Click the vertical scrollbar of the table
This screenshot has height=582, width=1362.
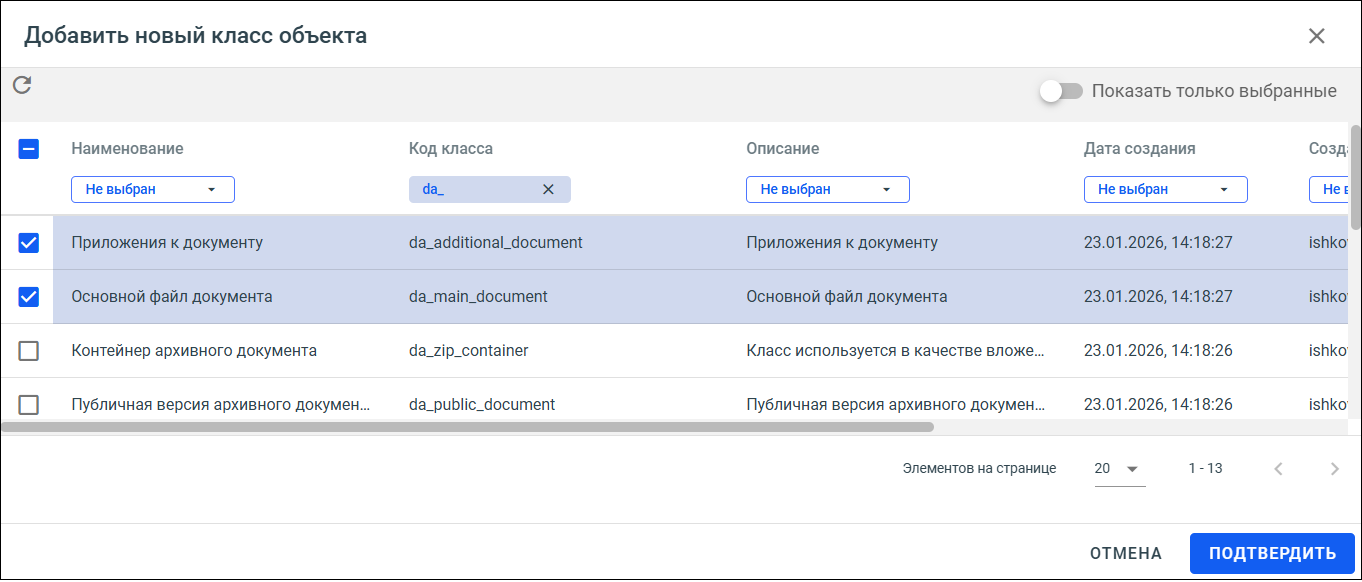pyautogui.click(x=1356, y=177)
